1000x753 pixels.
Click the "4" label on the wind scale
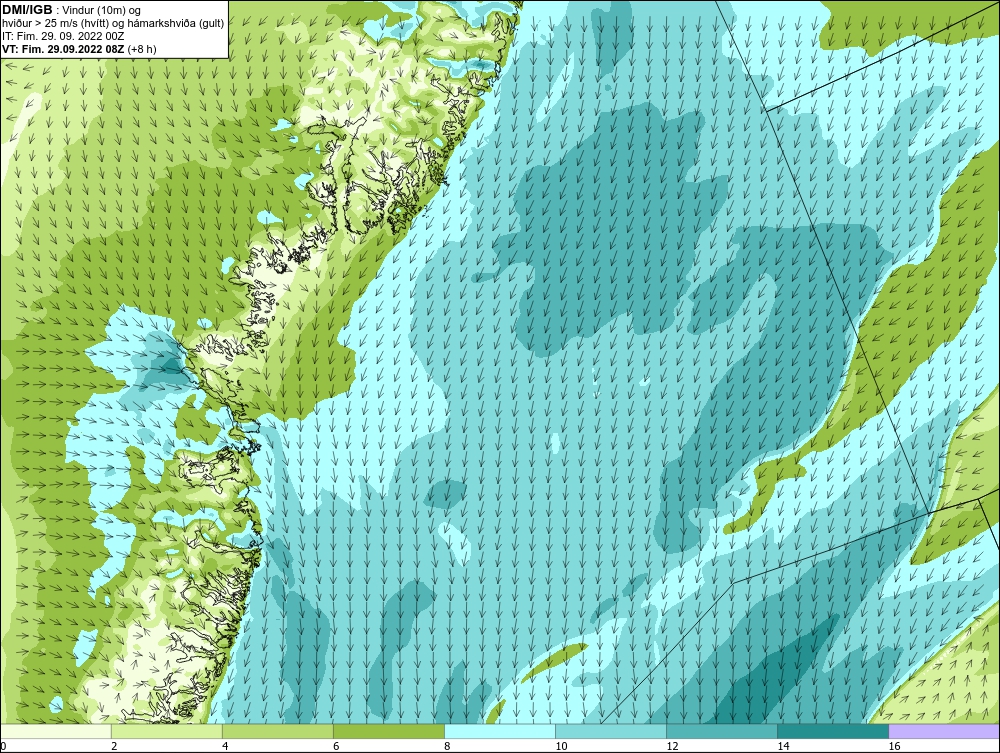[225, 747]
